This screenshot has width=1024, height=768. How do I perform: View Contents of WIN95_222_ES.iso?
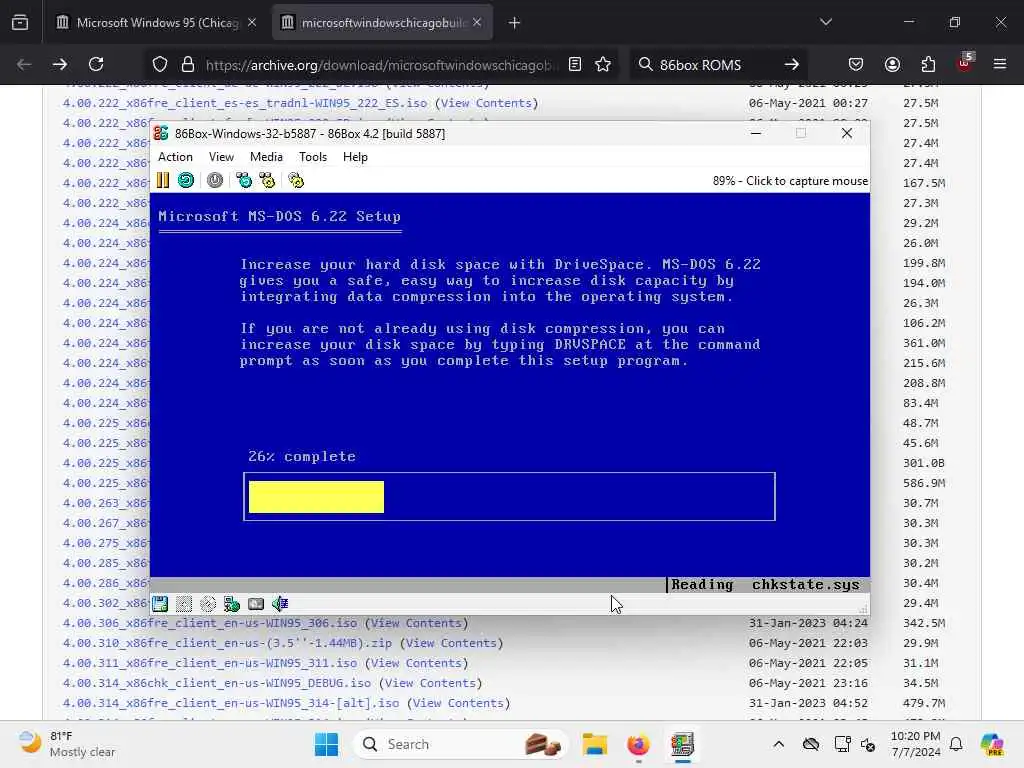487,103
